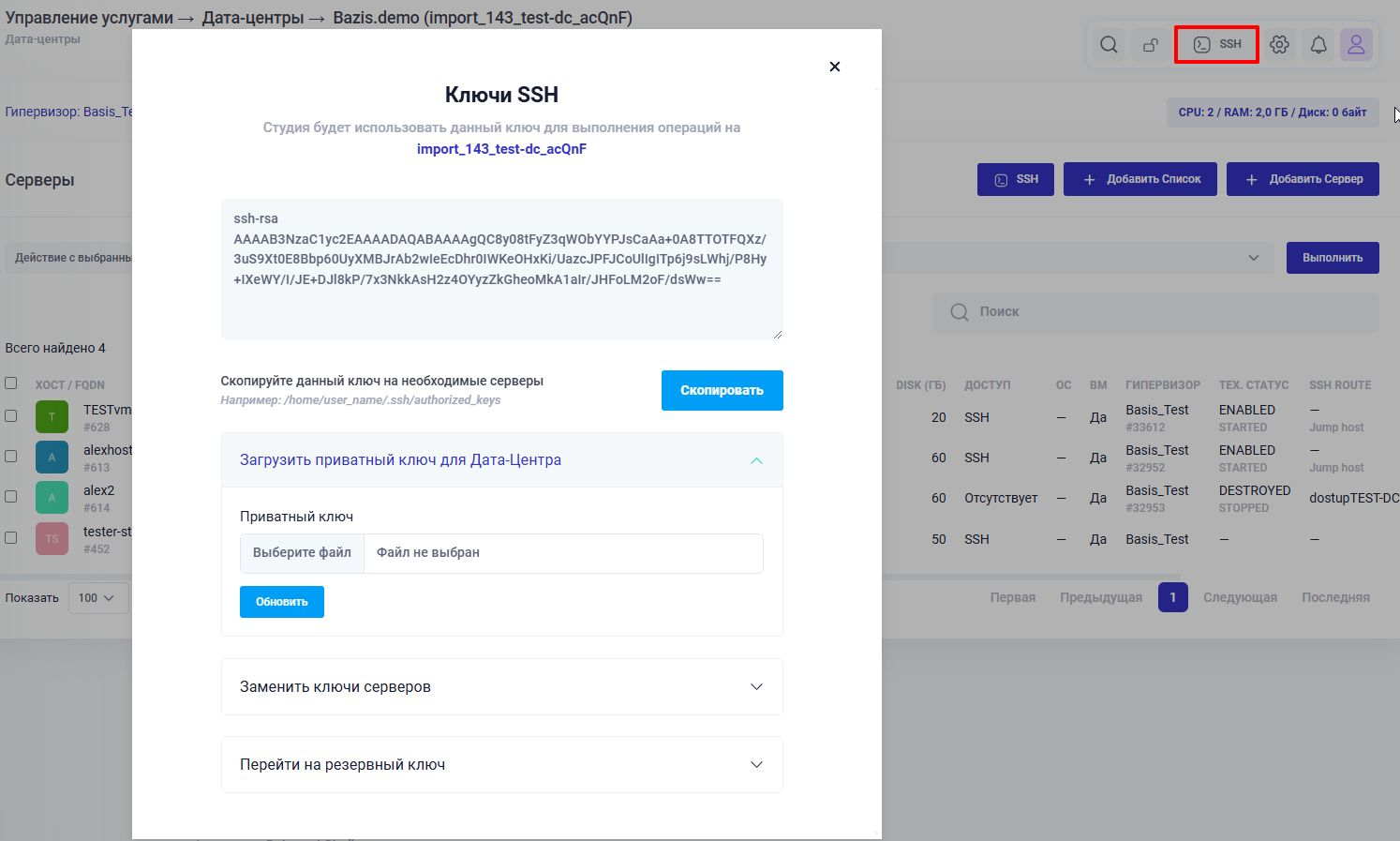Viewport: 1400px width, 841px height.
Task: Click the green T avatar of TESTvm server
Action: click(x=52, y=417)
